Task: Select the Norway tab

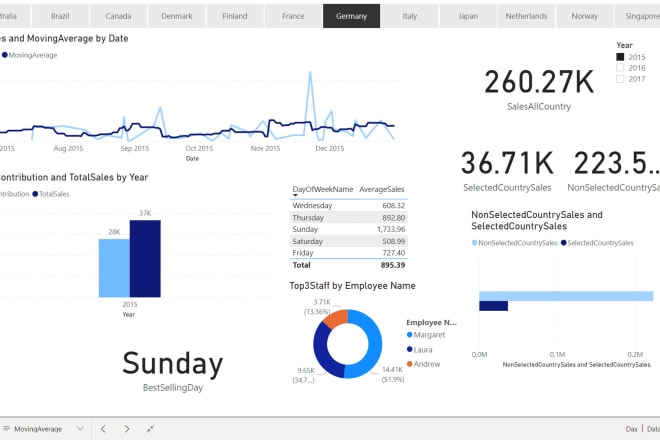Action: tap(584, 16)
